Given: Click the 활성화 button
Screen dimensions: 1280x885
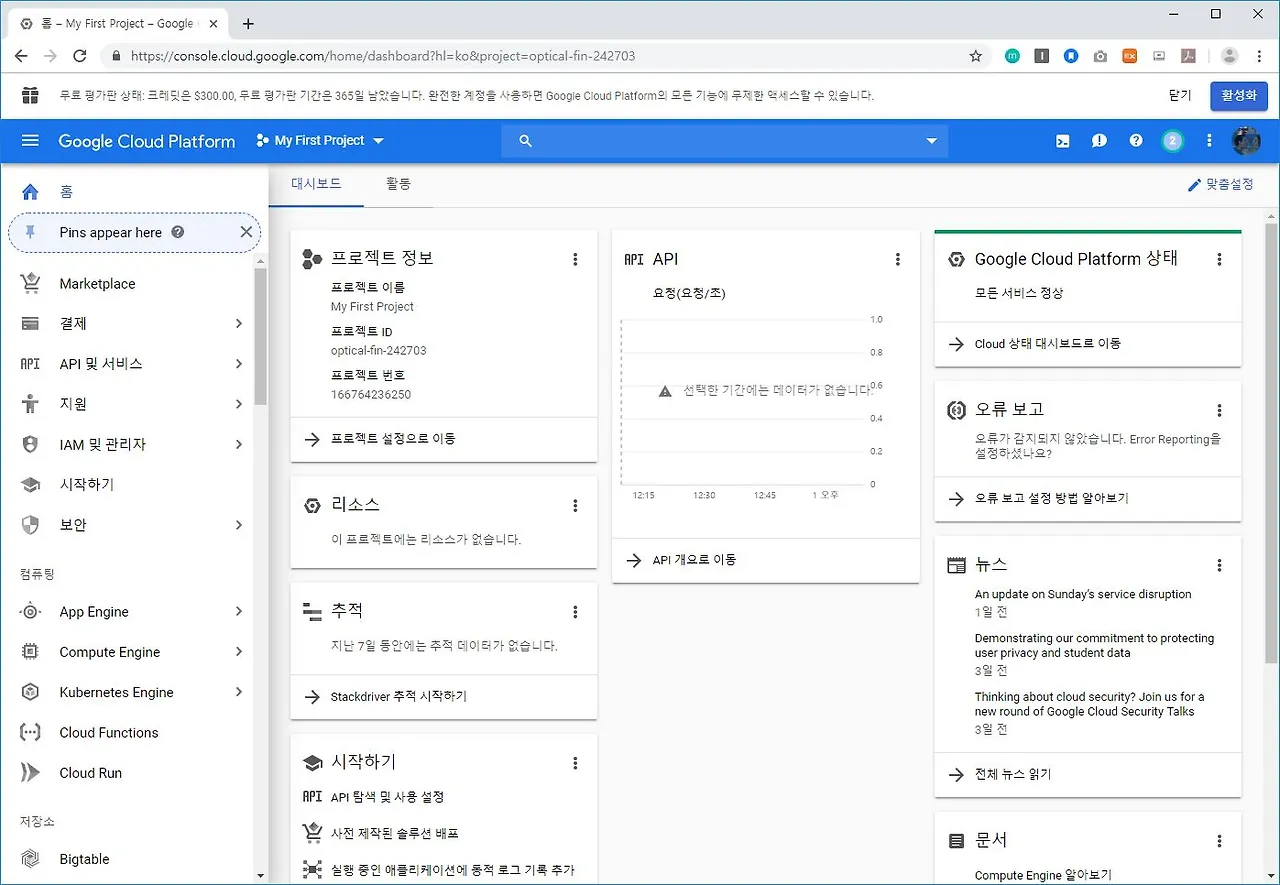Looking at the screenshot, I should [x=1239, y=96].
